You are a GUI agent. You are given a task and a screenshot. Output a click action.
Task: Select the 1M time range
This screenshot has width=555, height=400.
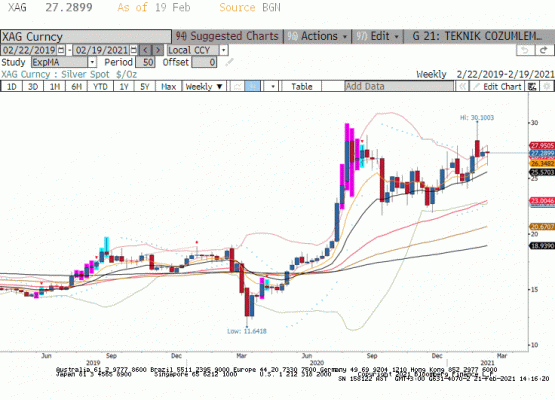click(55, 86)
